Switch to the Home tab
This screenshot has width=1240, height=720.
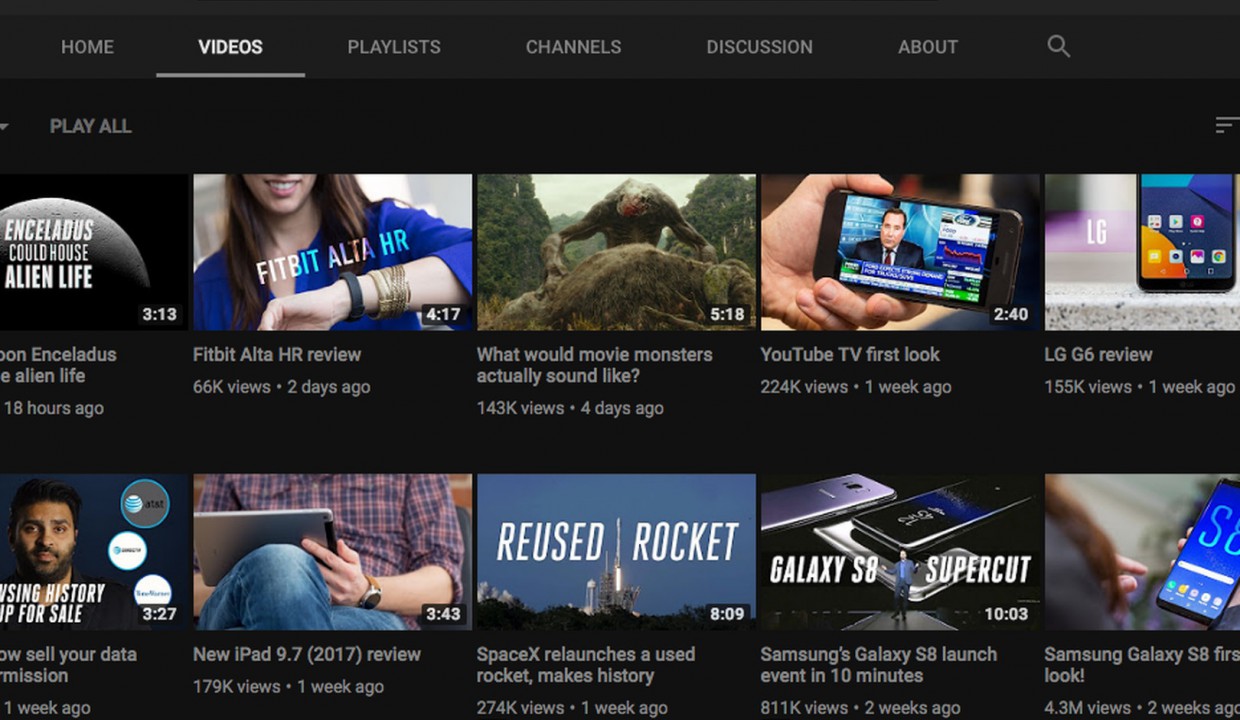[87, 47]
